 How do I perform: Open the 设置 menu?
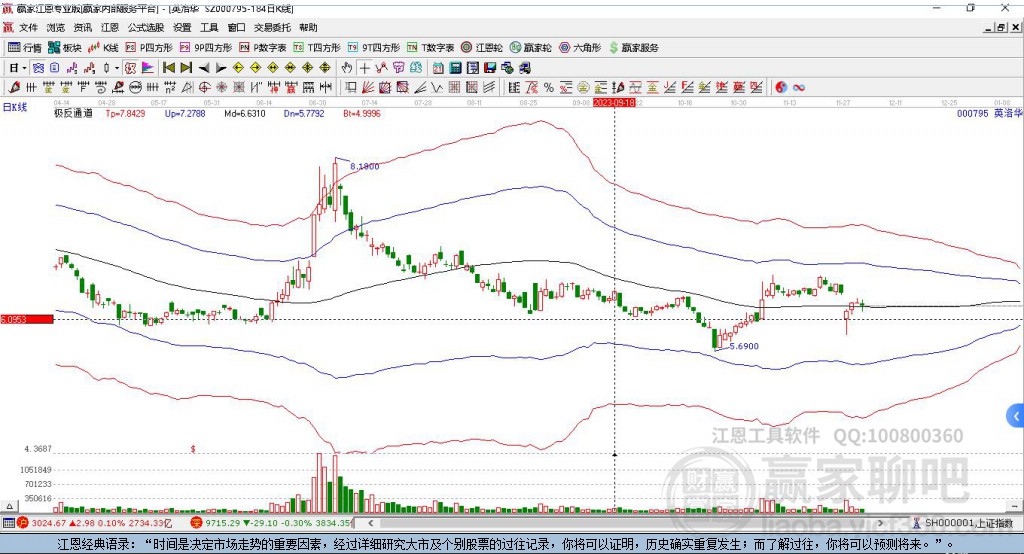(x=182, y=27)
